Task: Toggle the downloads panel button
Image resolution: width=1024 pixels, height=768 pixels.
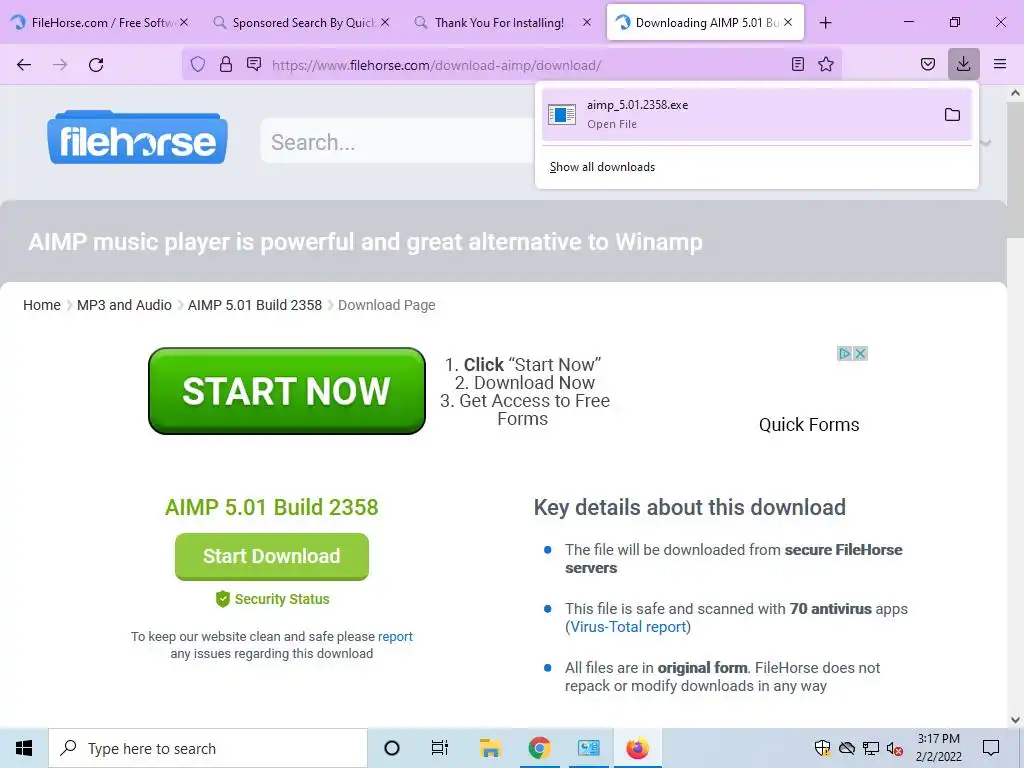Action: (x=963, y=64)
